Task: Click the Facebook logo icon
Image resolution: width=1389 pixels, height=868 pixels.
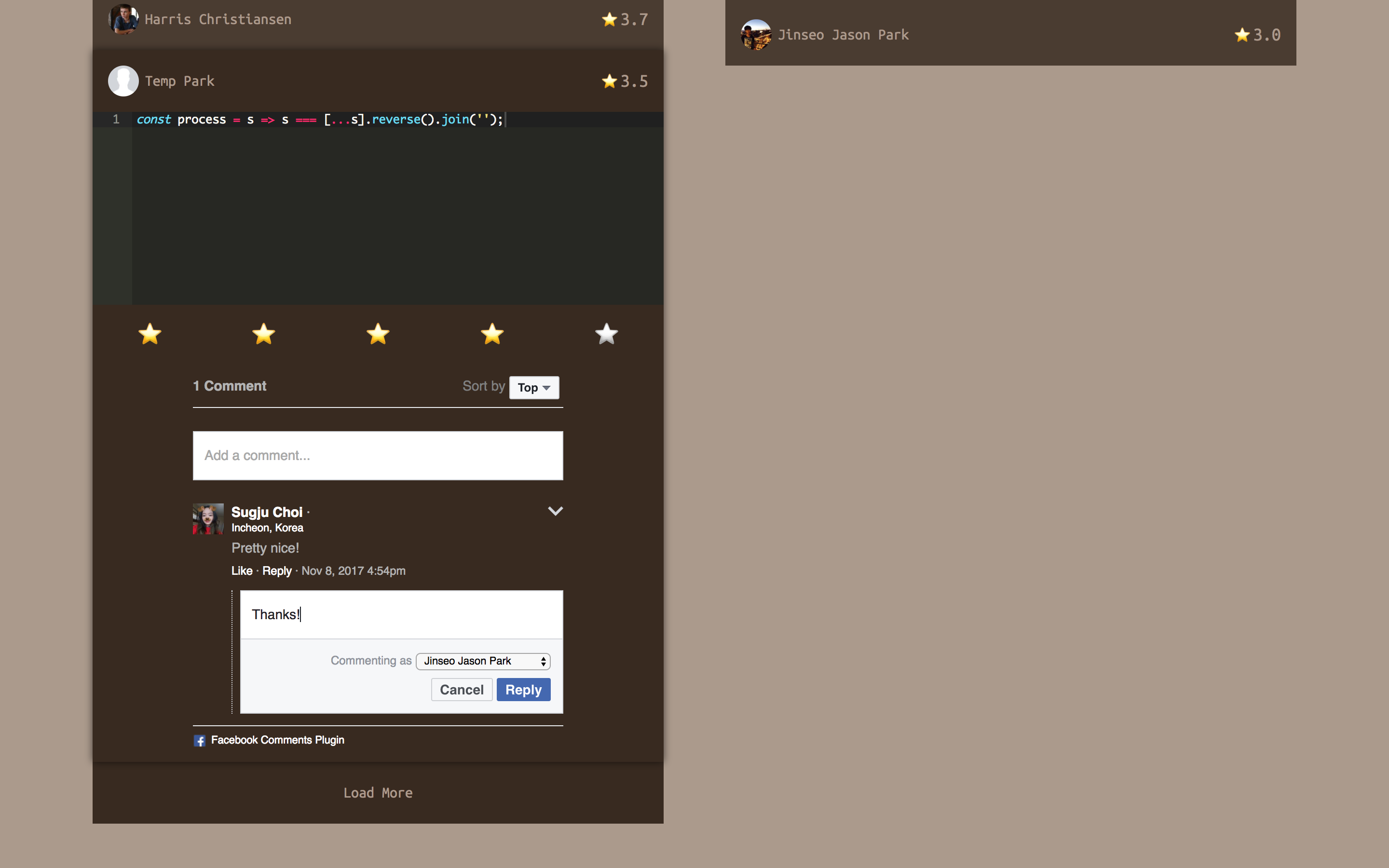Action: tap(199, 741)
